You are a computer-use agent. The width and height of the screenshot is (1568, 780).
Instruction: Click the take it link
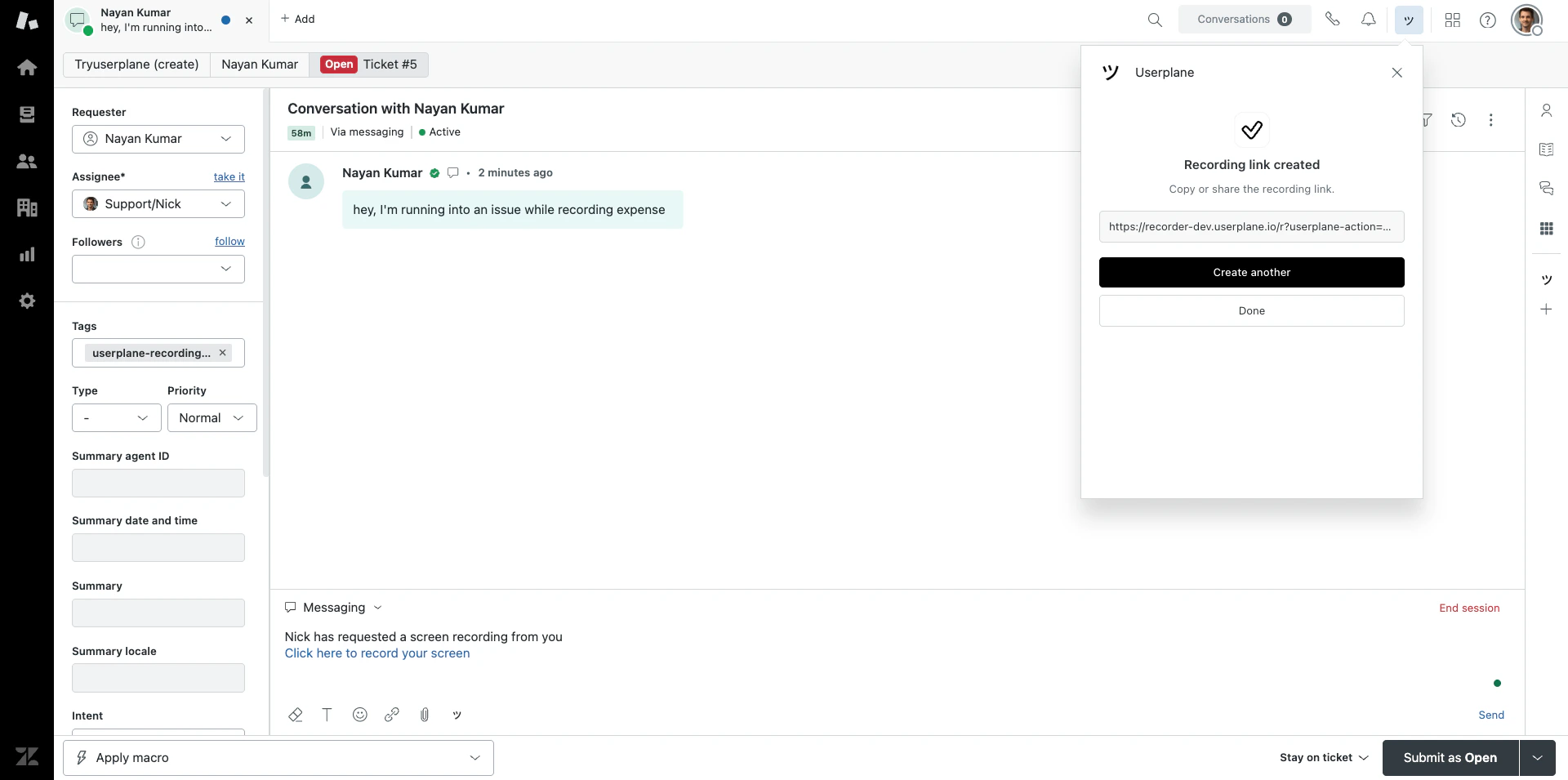(229, 177)
